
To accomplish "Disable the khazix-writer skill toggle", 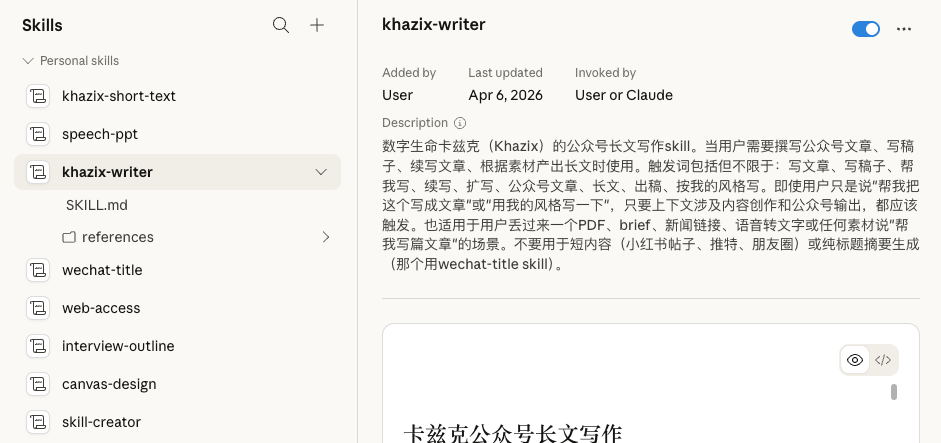I will (865, 29).
